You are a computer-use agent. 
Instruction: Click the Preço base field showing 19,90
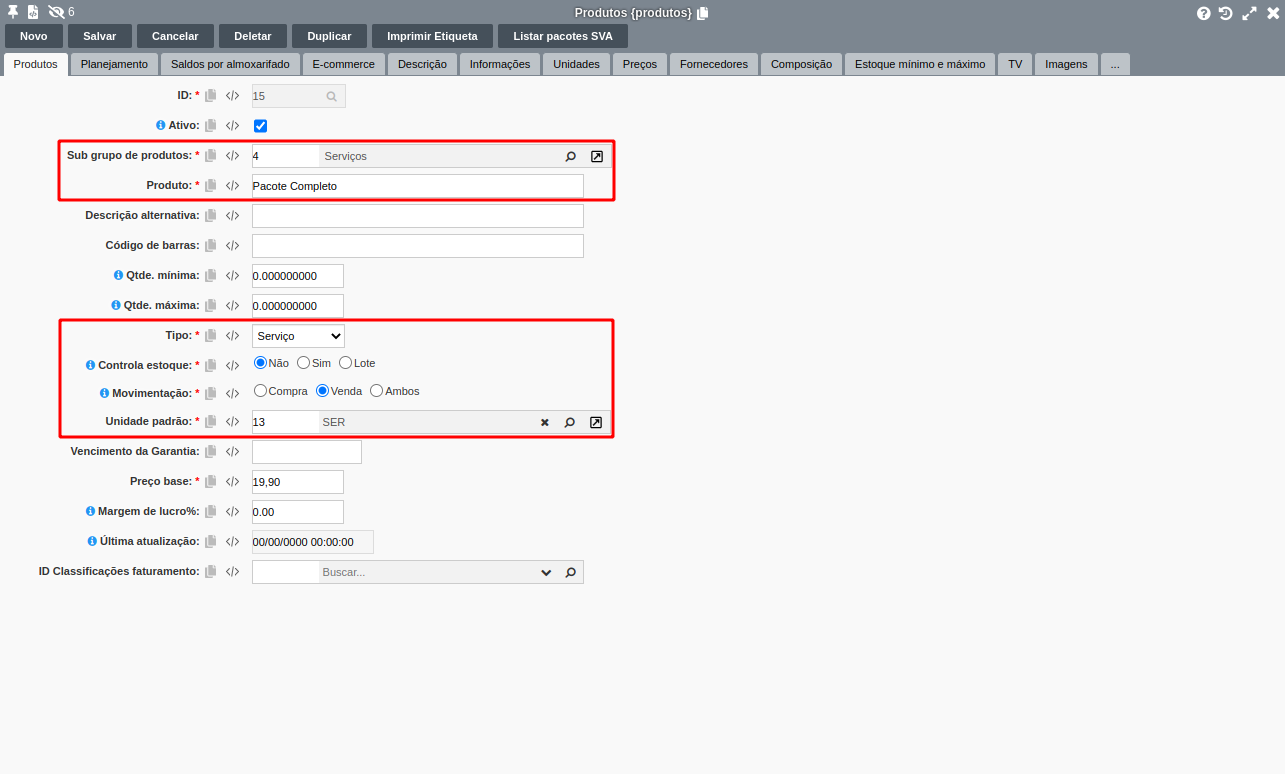point(298,482)
